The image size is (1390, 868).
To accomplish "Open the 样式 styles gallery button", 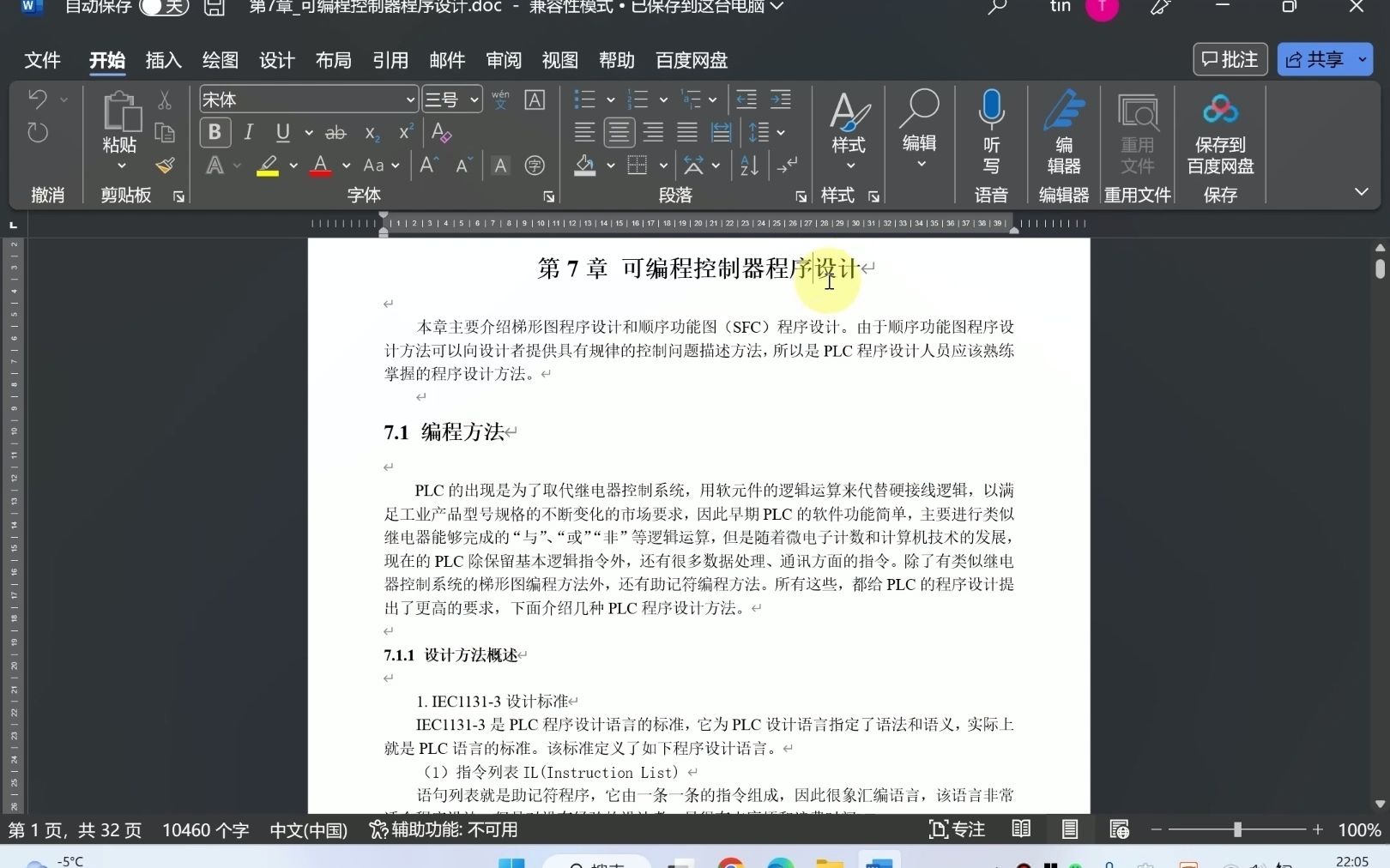I will (849, 130).
